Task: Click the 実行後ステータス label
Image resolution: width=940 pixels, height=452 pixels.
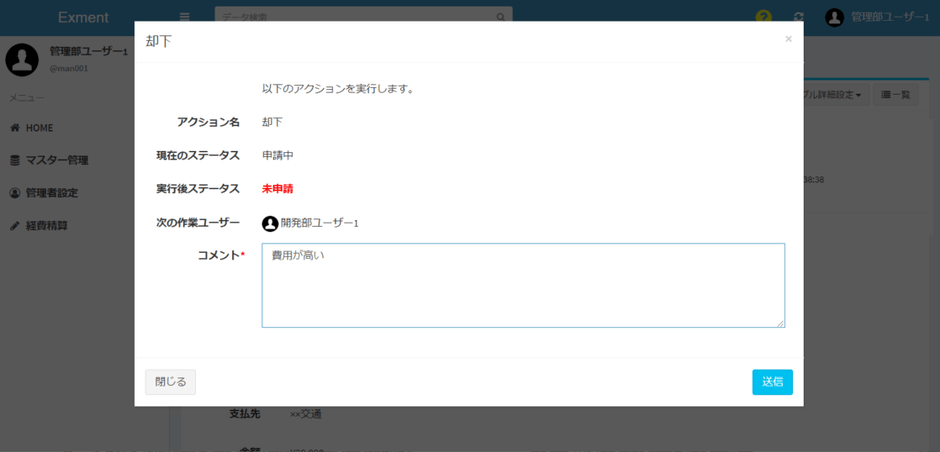Action: tap(198, 189)
